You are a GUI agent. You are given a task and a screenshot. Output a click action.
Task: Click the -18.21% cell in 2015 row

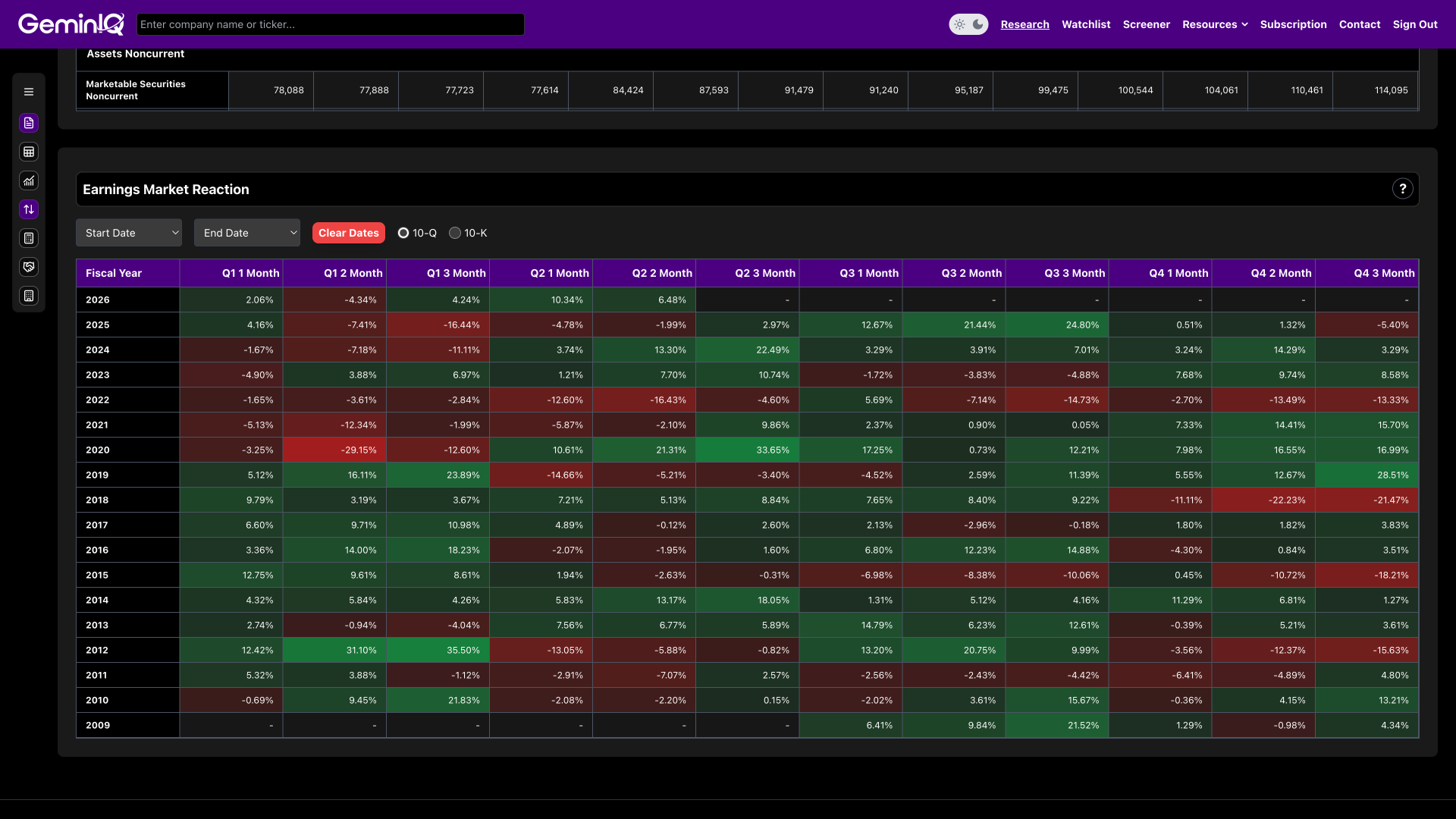pyautogui.click(x=1367, y=575)
